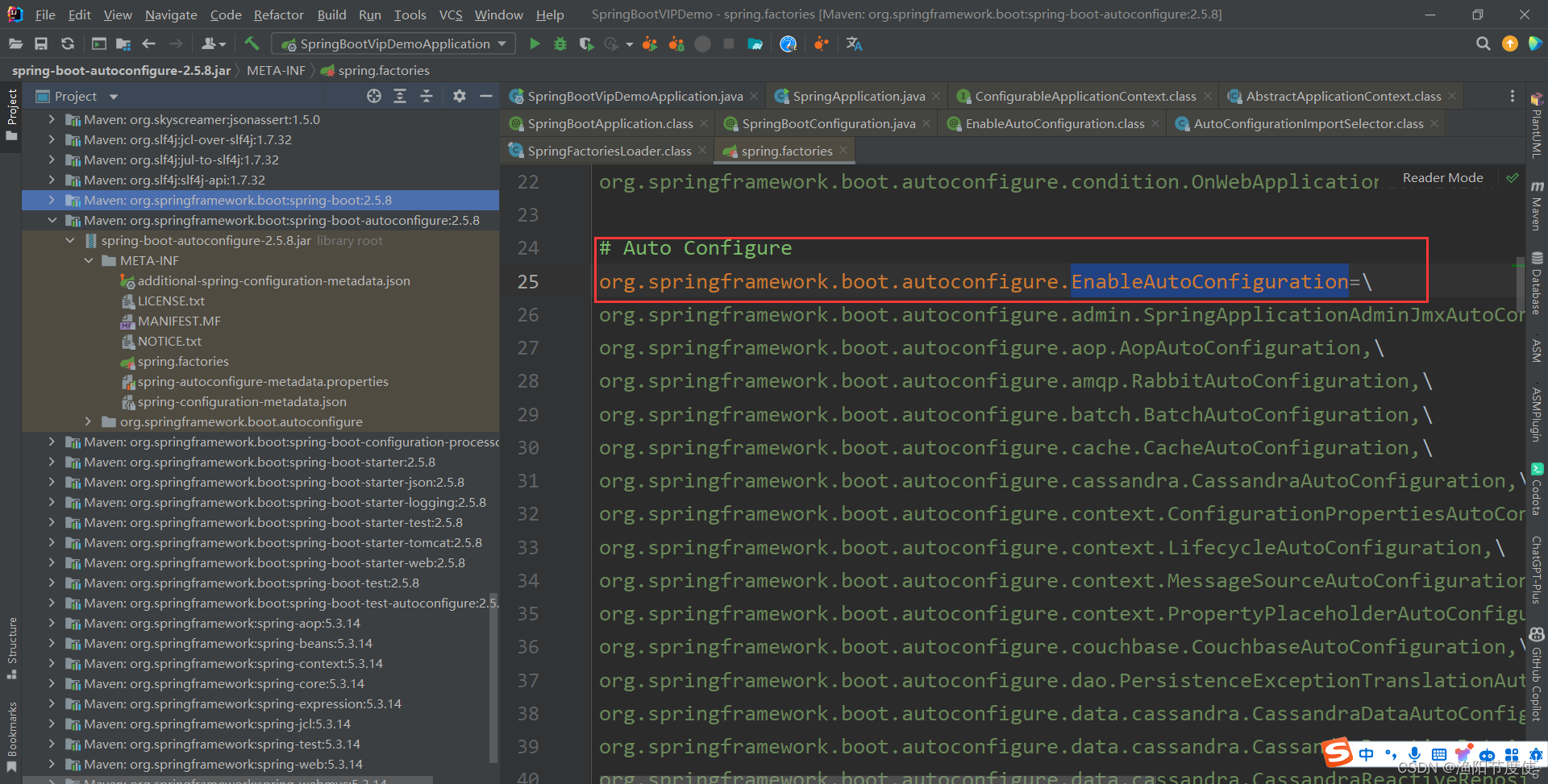Expand Maven: spring-boot:2.5.8 library node
1548x784 pixels.
click(52, 200)
